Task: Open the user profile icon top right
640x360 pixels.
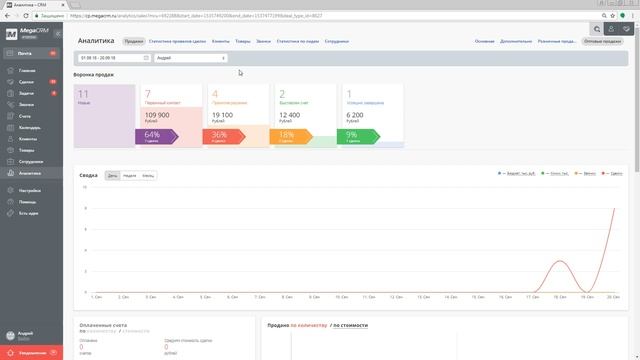Action: [611, 29]
